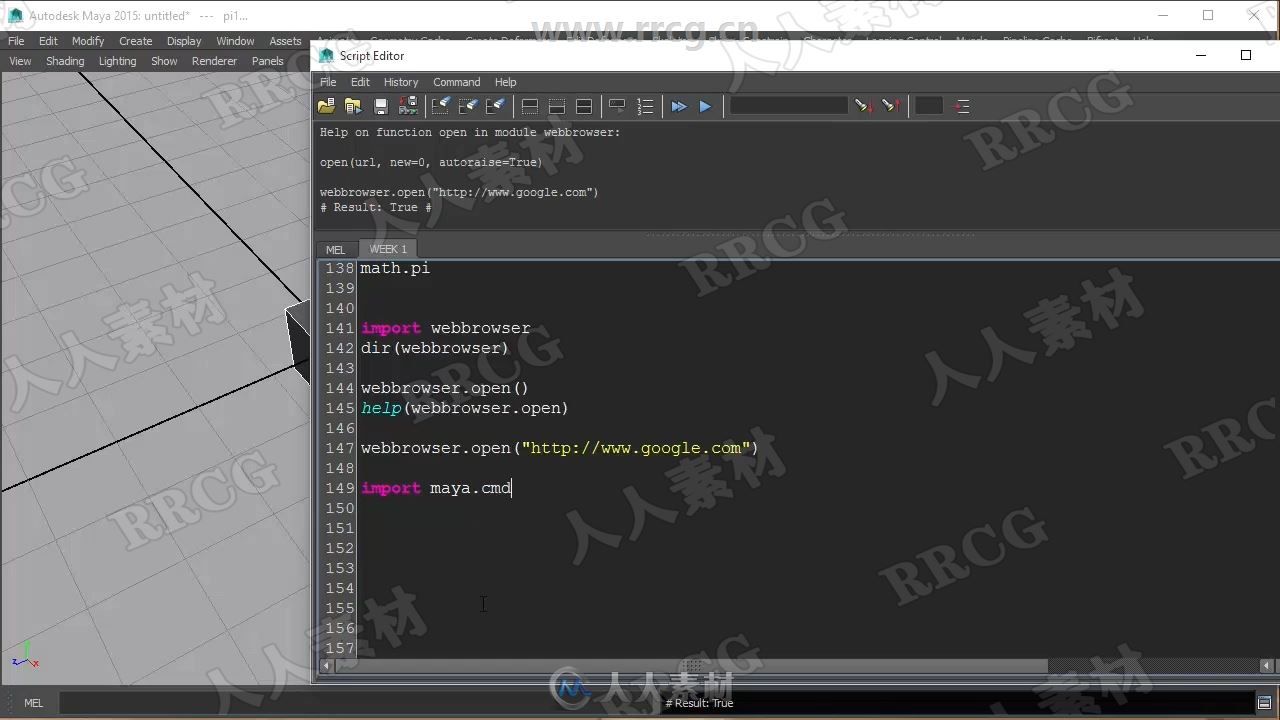Switch to the WEEK 1 tab
Viewport: 1280px width, 720px height.
pyautogui.click(x=388, y=249)
